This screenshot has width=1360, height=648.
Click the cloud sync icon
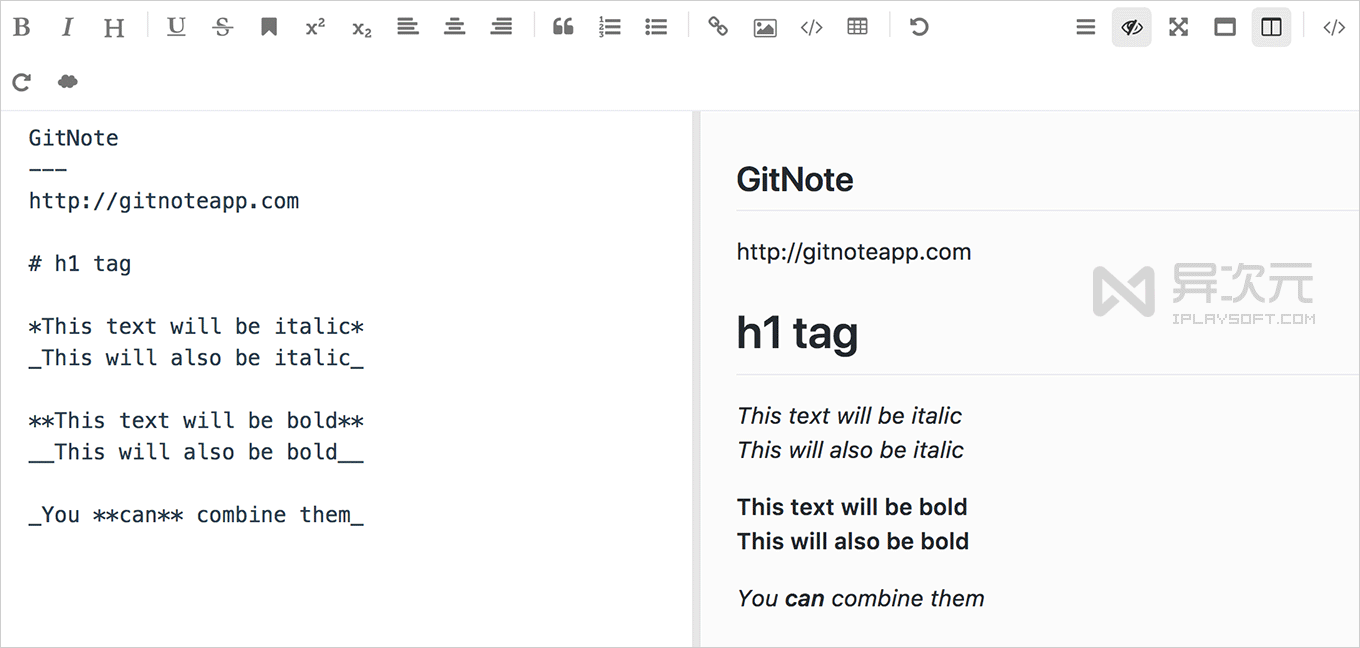[x=67, y=81]
